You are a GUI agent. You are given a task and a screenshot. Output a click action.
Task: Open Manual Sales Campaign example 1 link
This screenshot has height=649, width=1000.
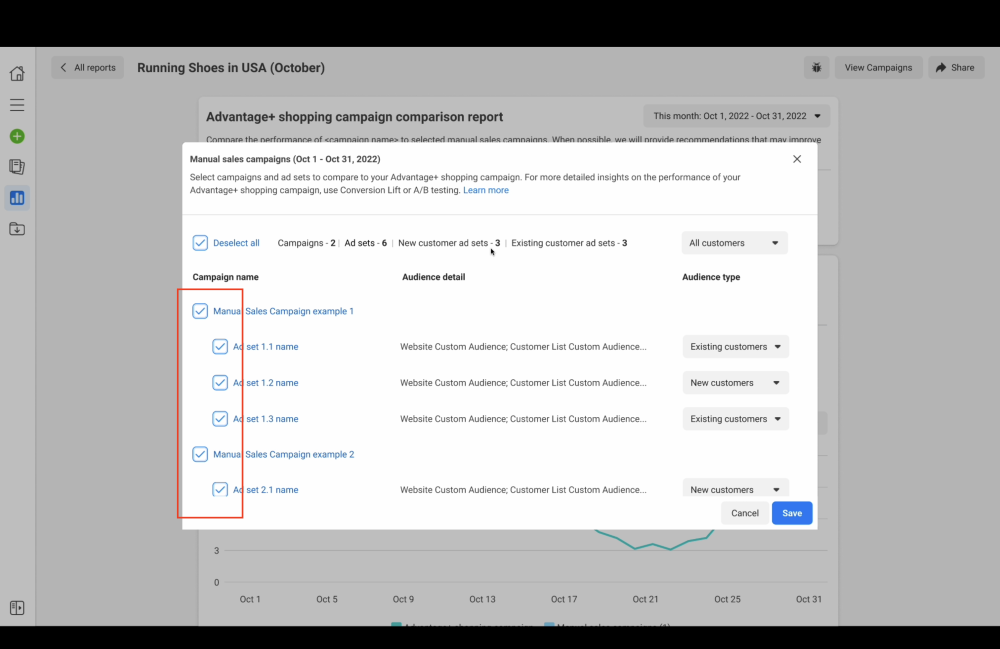click(283, 311)
